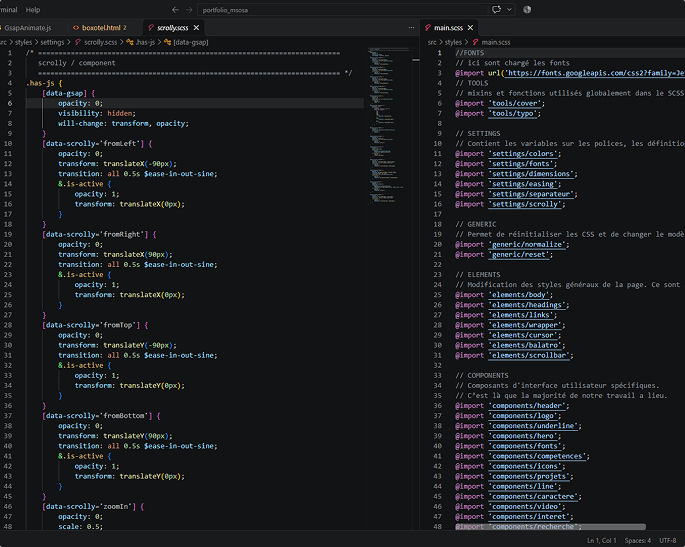Screen dimensions: 685x547
Task: Go back with the navigation arrow
Action: [175, 10]
